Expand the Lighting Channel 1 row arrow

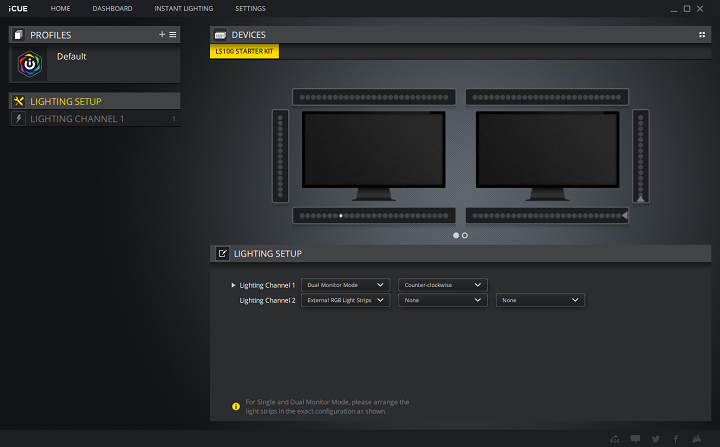coord(233,285)
